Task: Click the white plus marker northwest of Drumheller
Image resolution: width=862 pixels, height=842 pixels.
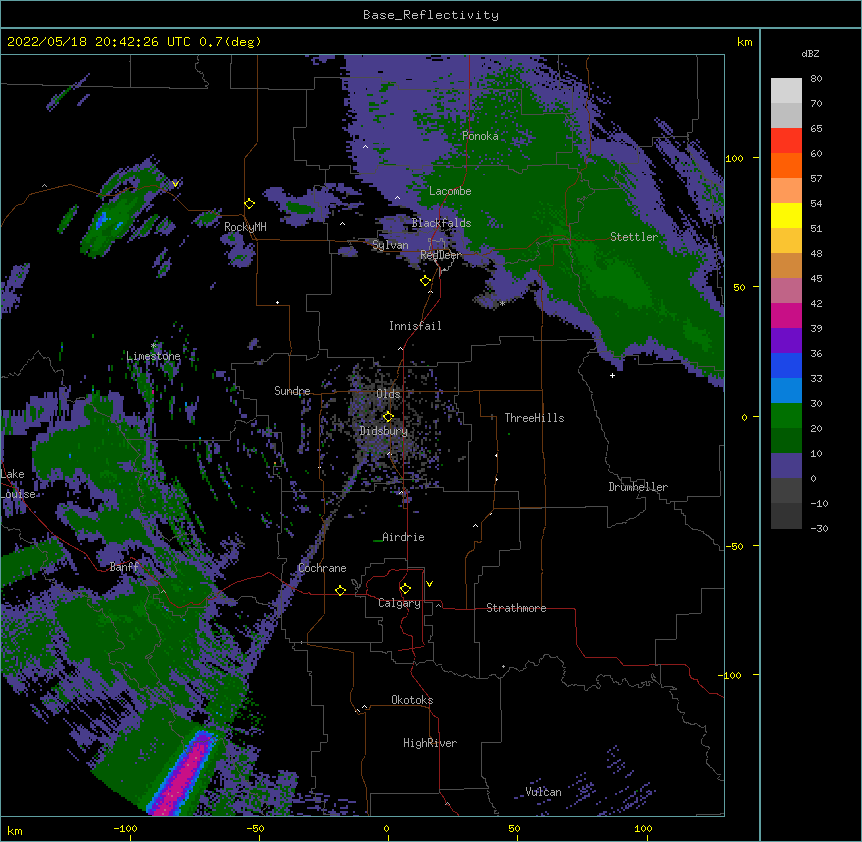Action: tap(612, 375)
